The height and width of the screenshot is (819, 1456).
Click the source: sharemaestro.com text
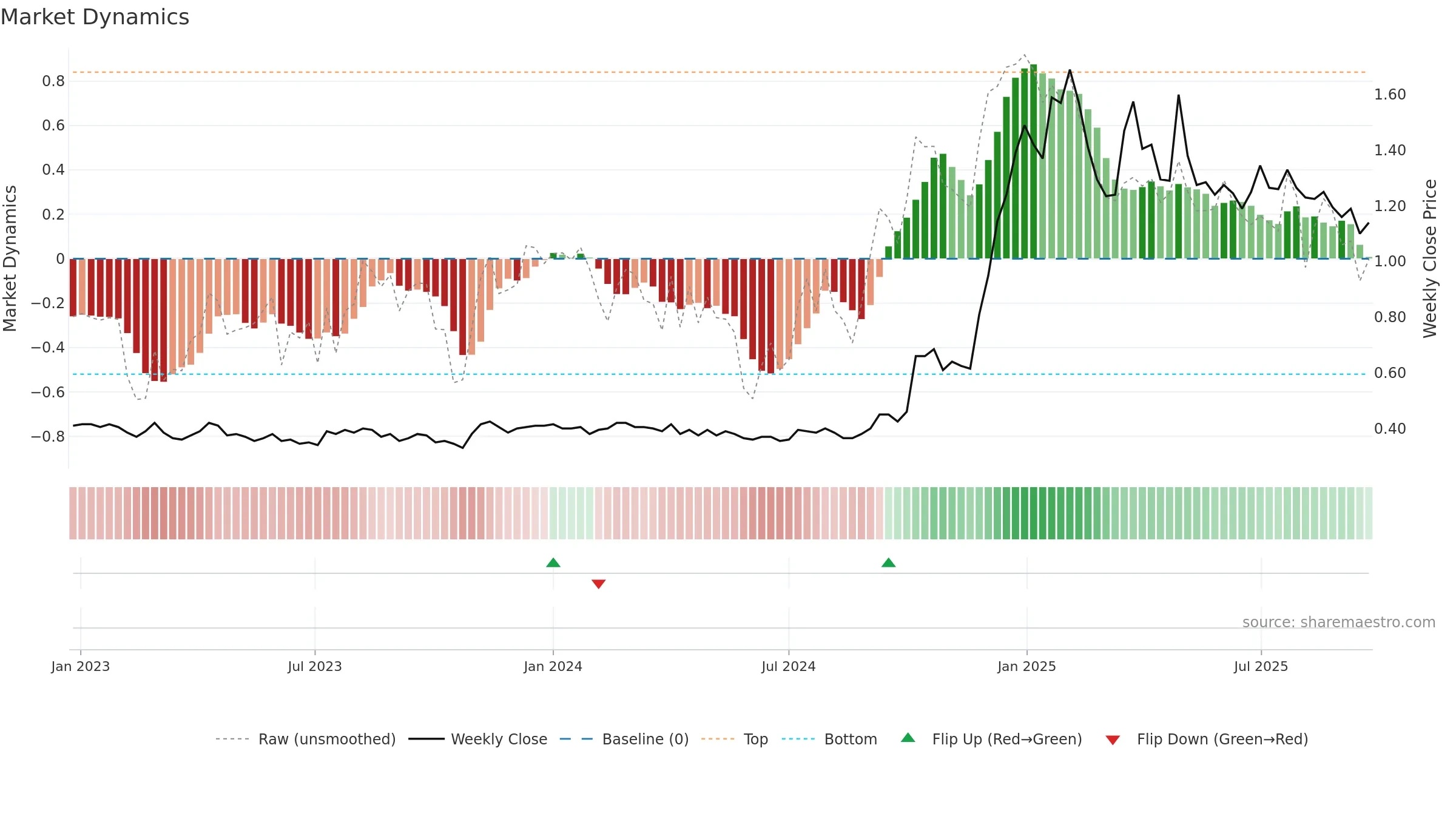[1339, 622]
